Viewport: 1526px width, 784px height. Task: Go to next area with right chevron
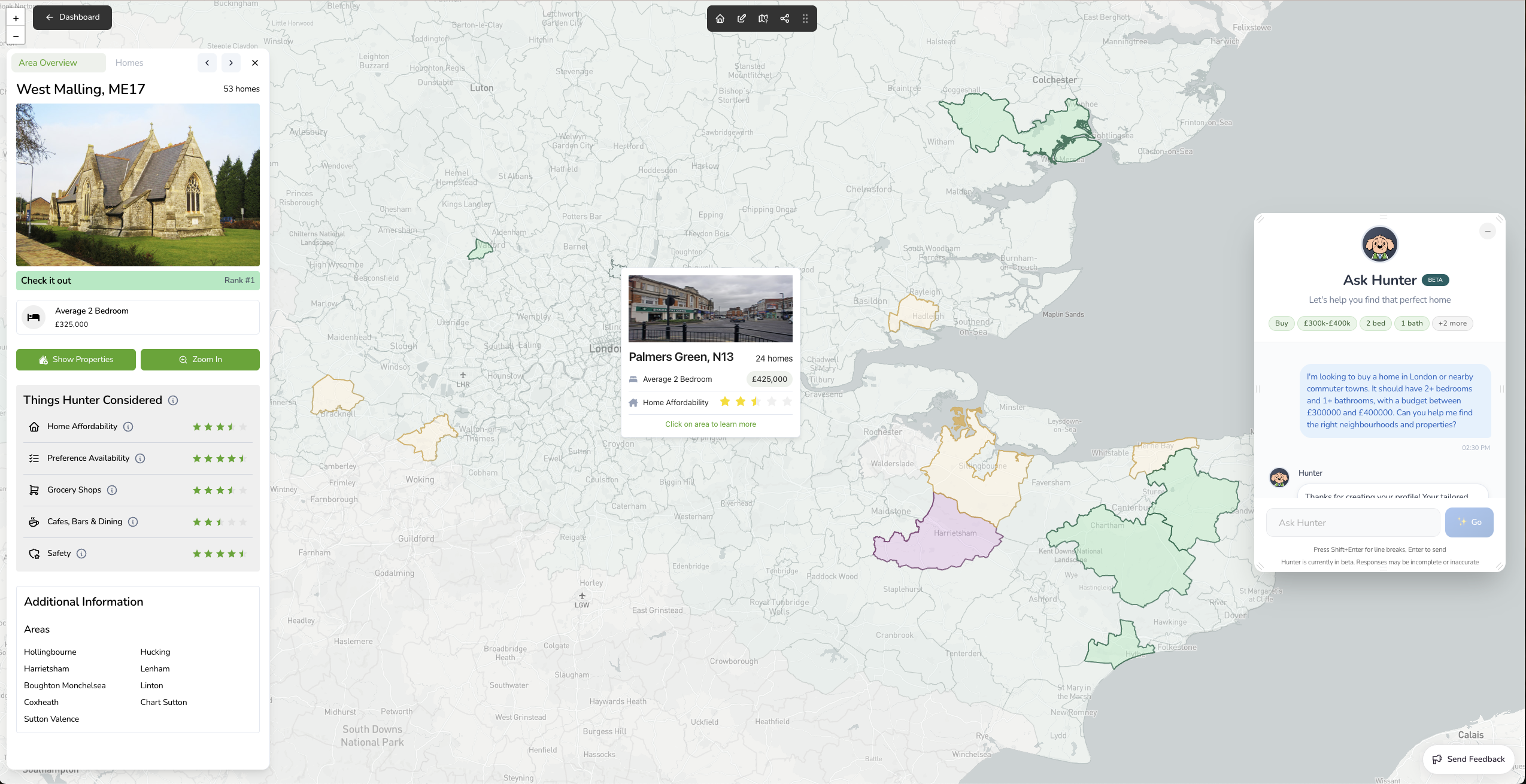[x=230, y=63]
